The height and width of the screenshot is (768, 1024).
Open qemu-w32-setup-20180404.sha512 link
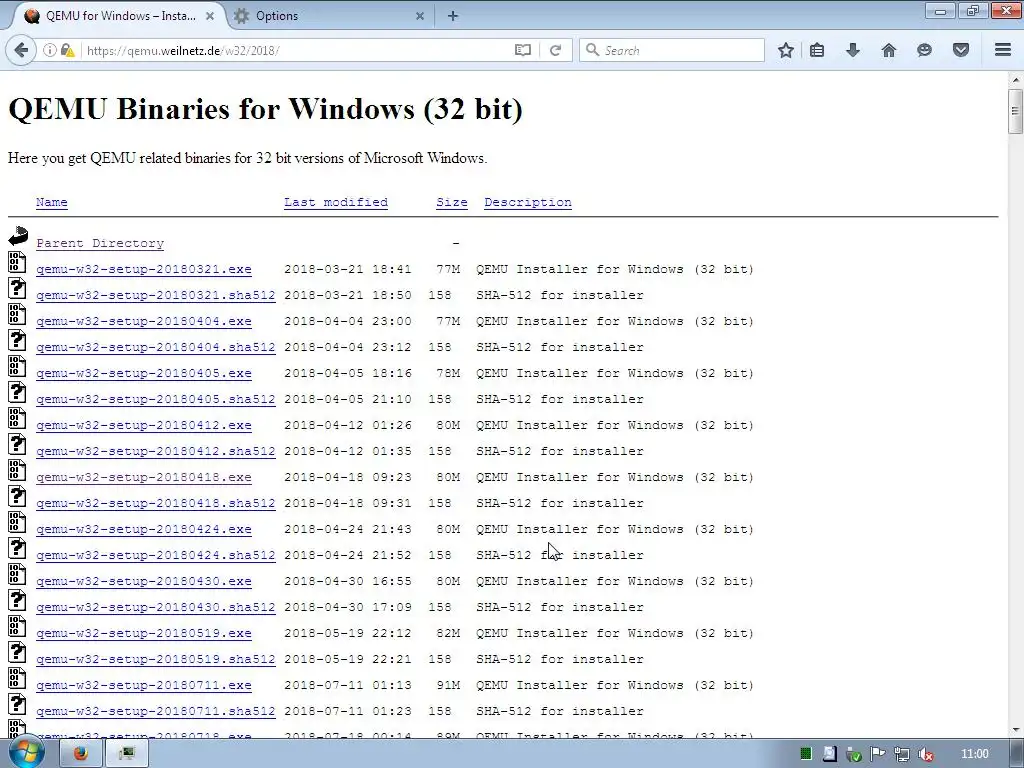[155, 347]
